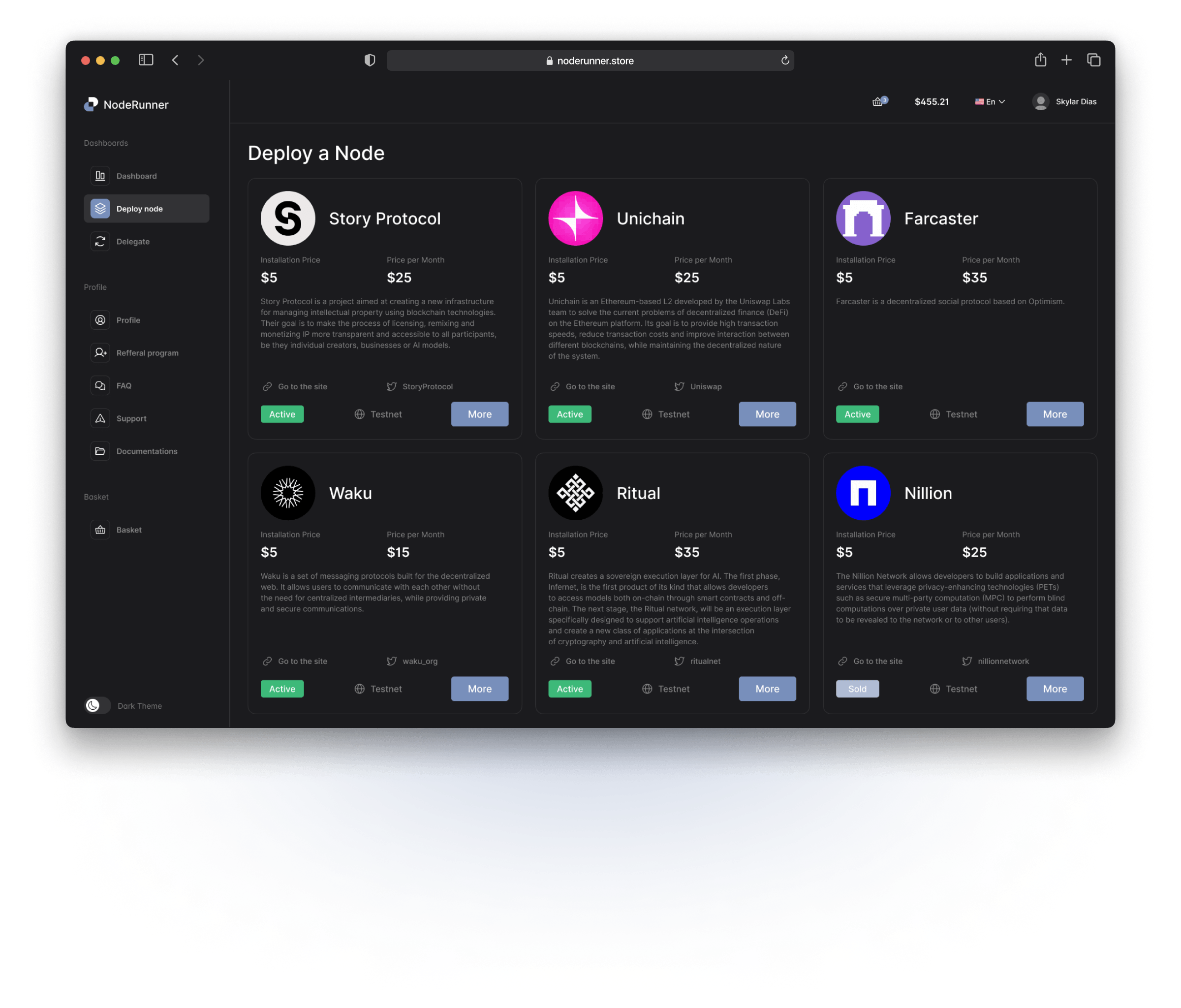
Task: Toggle the Dark Theme switch
Action: (97, 706)
